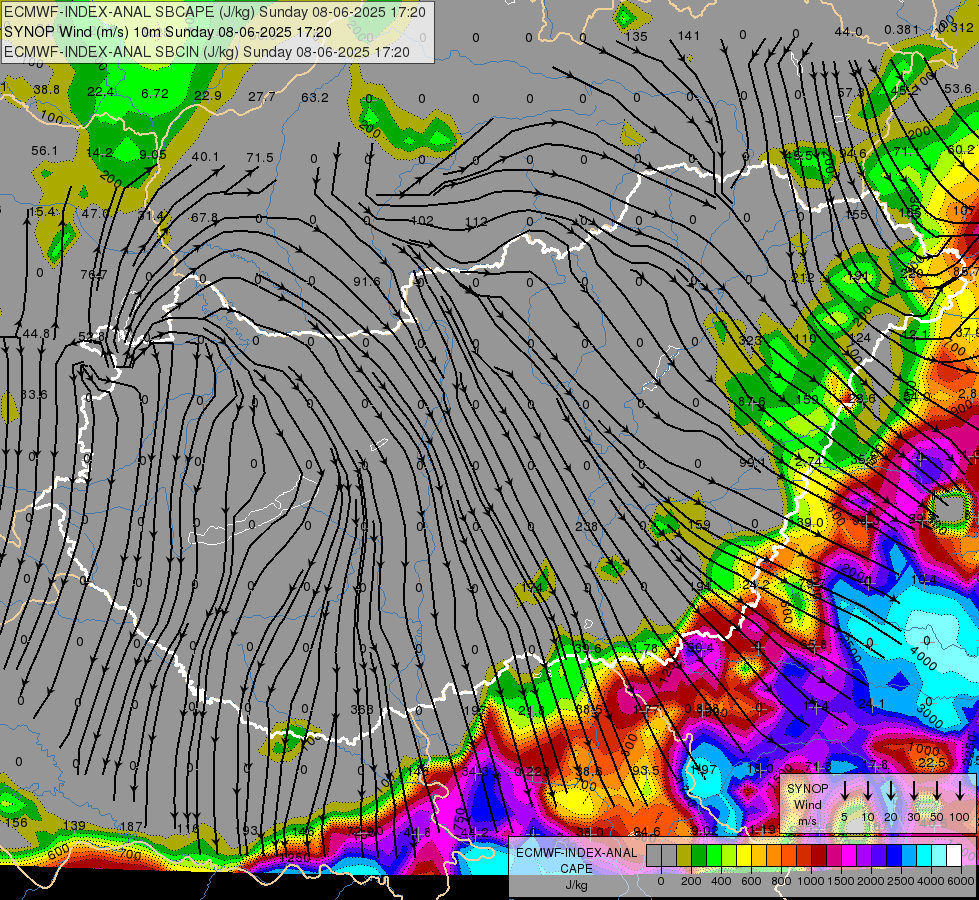Viewport: 979px width, 900px height.
Task: Click the 99.1 value on the map
Action: 752,463
